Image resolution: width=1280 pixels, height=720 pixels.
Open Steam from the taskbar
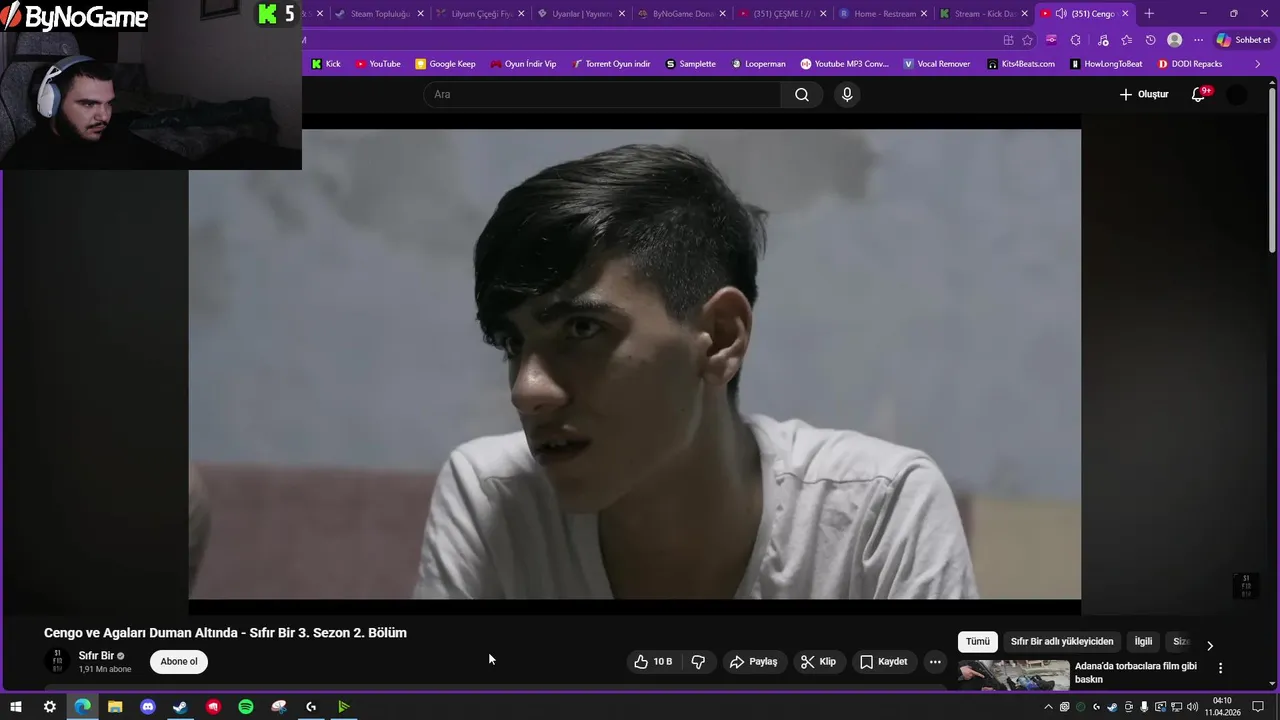pyautogui.click(x=180, y=707)
